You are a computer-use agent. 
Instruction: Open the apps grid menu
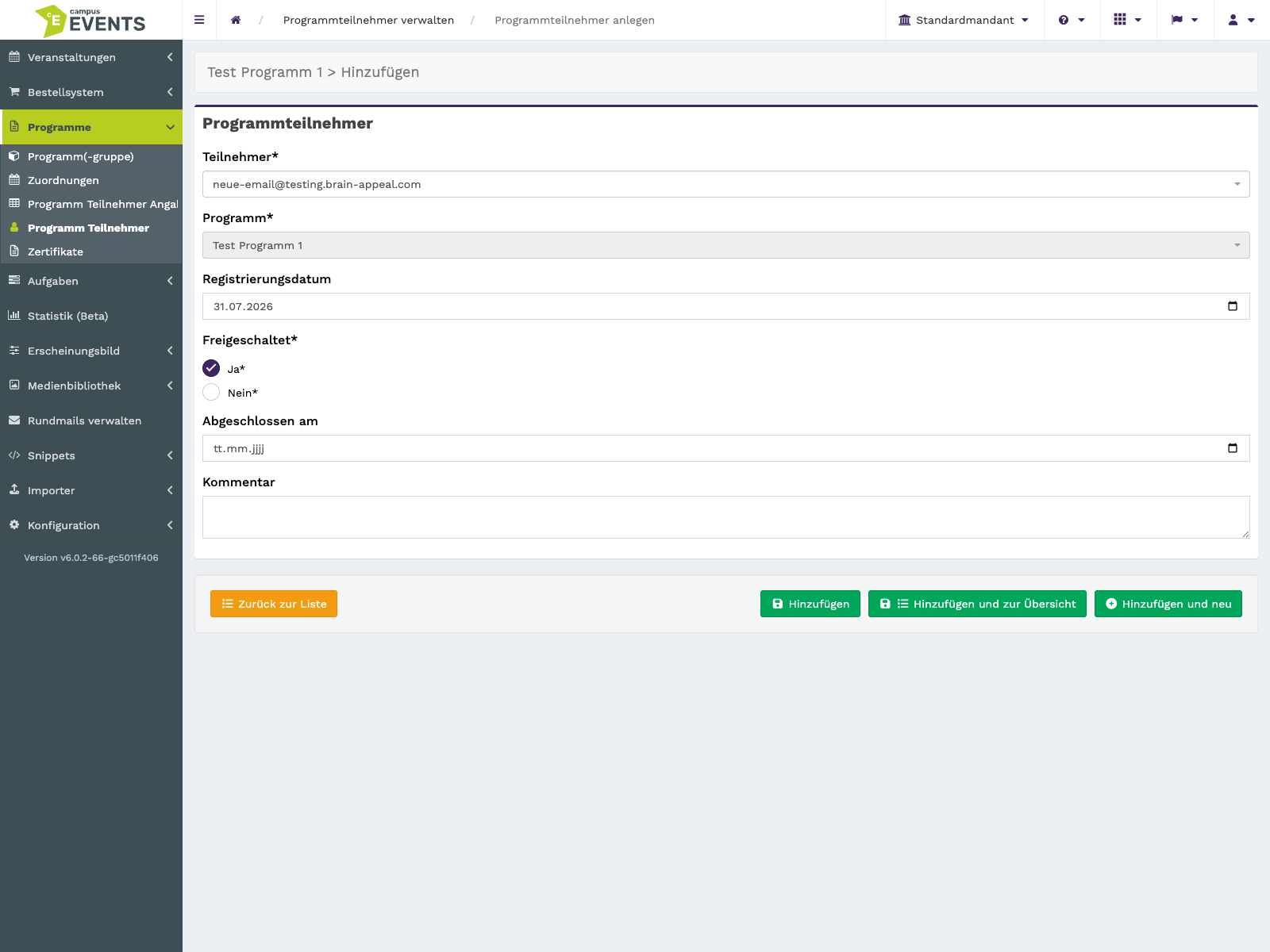1128,20
